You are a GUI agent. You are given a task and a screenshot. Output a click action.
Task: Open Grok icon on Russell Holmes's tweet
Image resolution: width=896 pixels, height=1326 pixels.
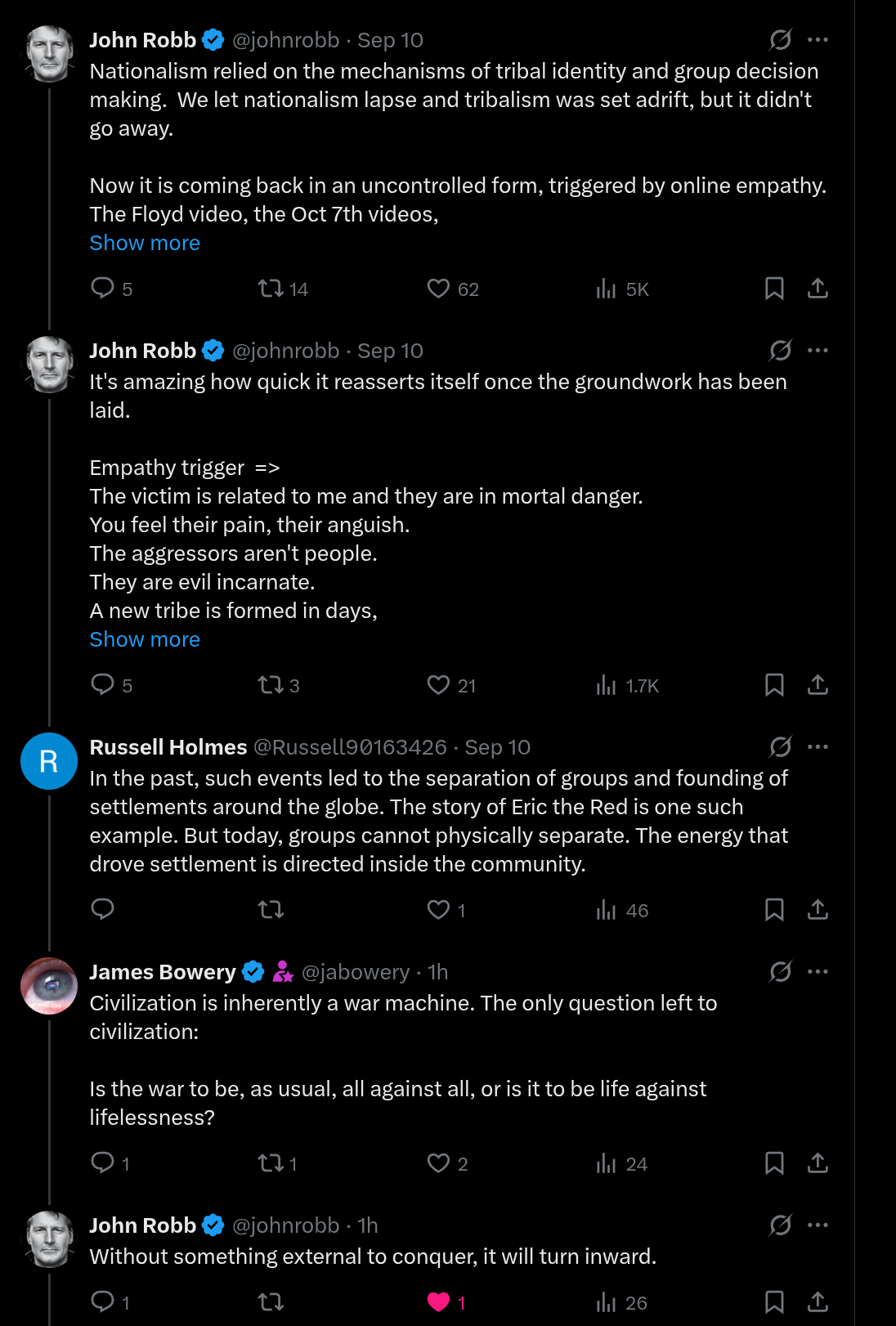tap(781, 747)
